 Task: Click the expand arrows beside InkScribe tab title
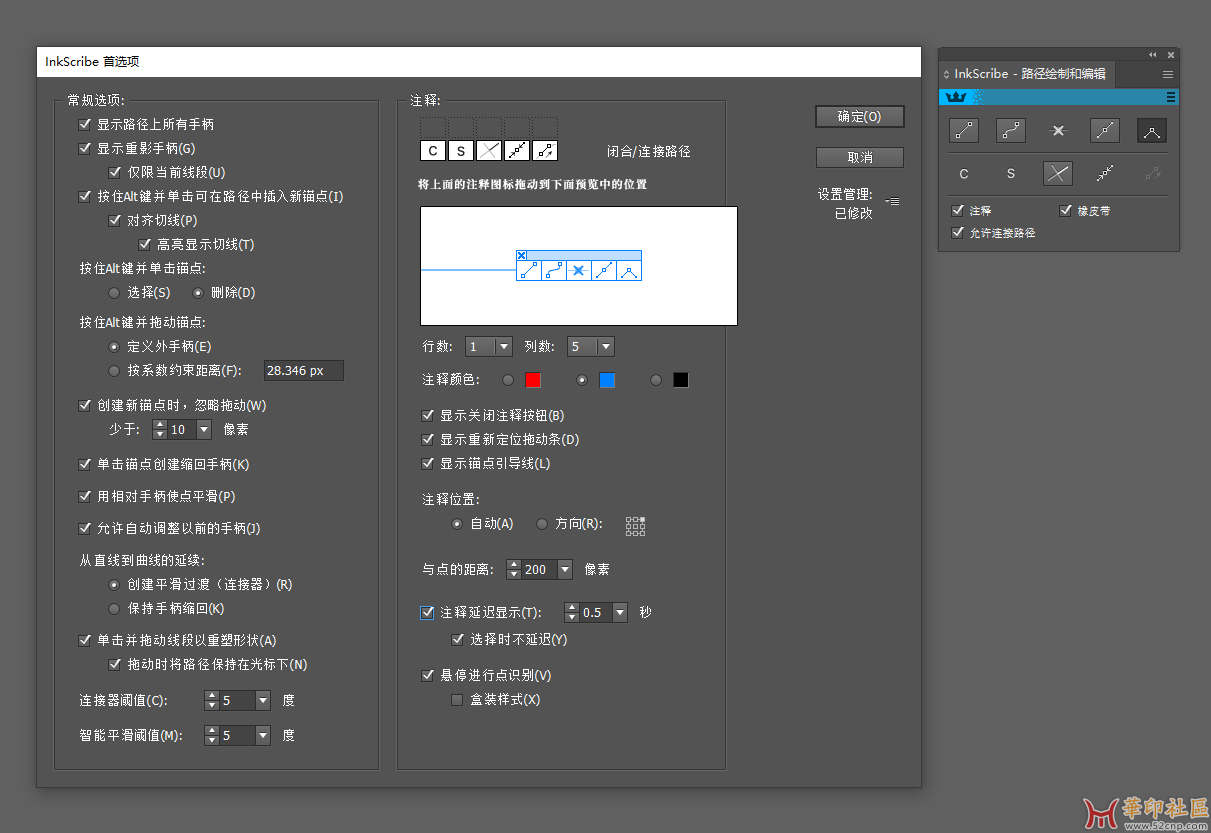947,75
